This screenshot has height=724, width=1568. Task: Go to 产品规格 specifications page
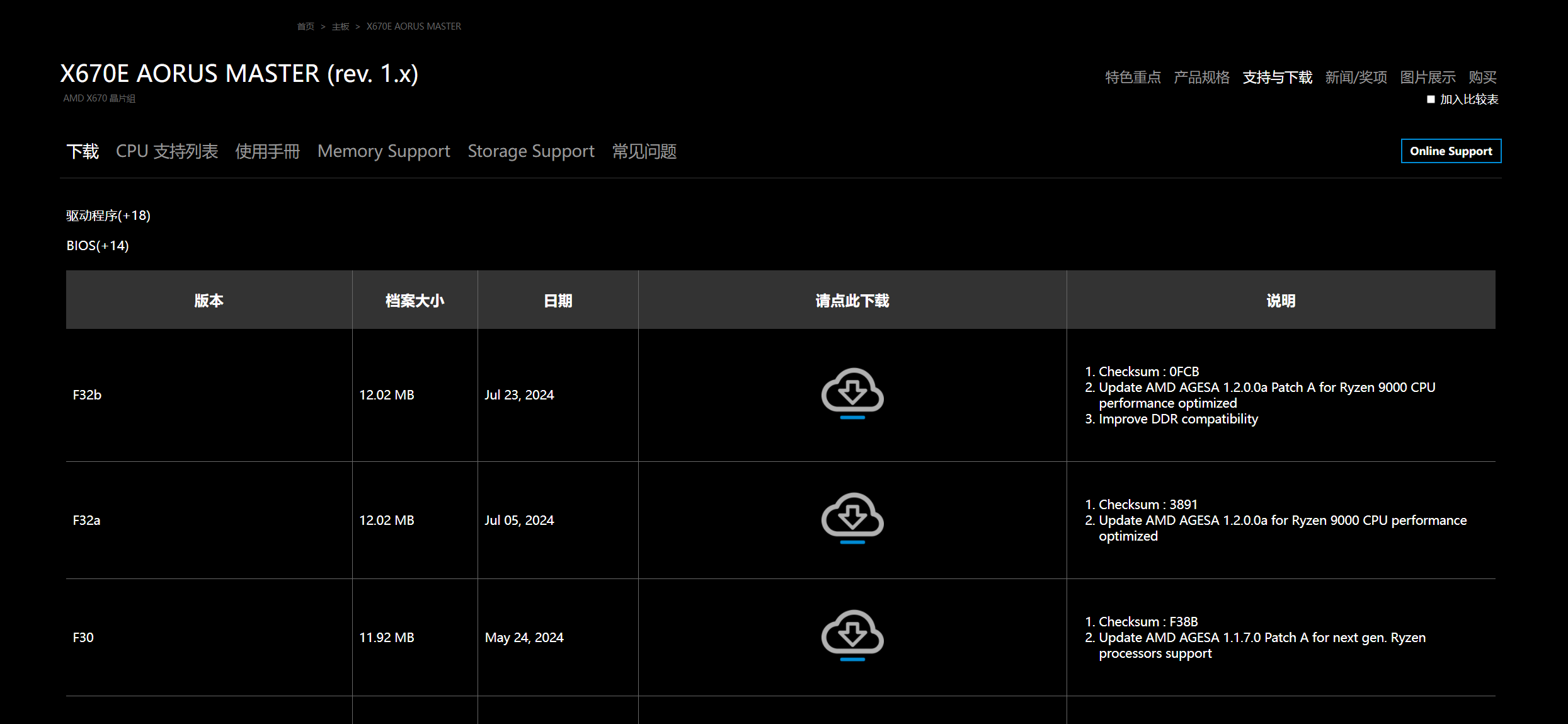pos(1201,78)
